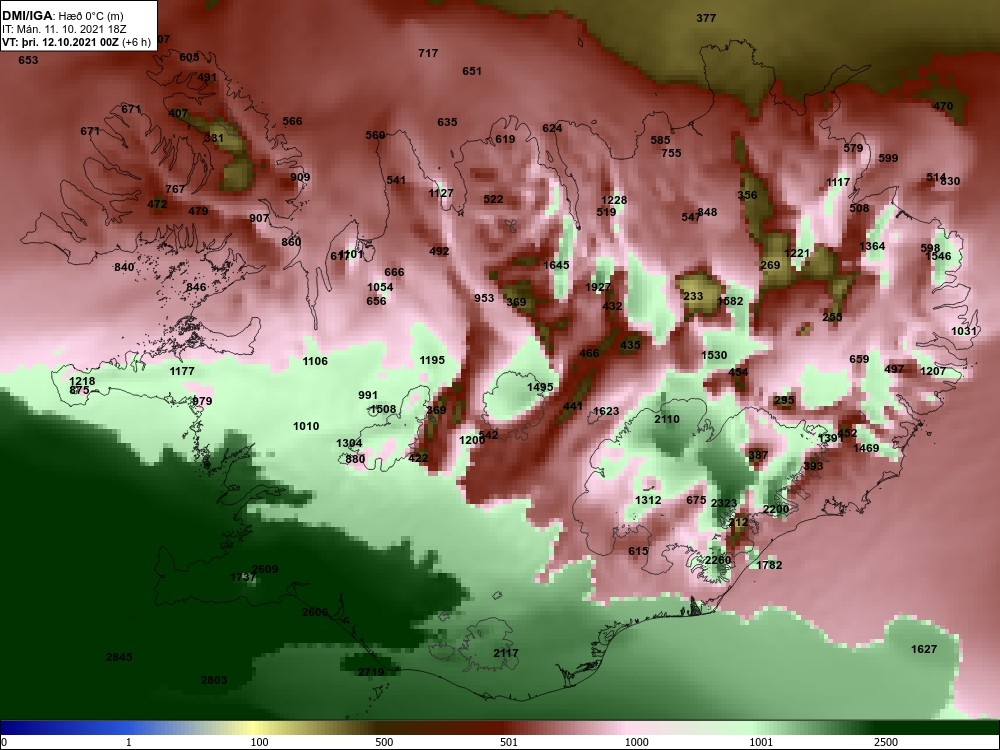Click the 1221 value label
This screenshot has width=1000, height=750.
tap(797, 253)
